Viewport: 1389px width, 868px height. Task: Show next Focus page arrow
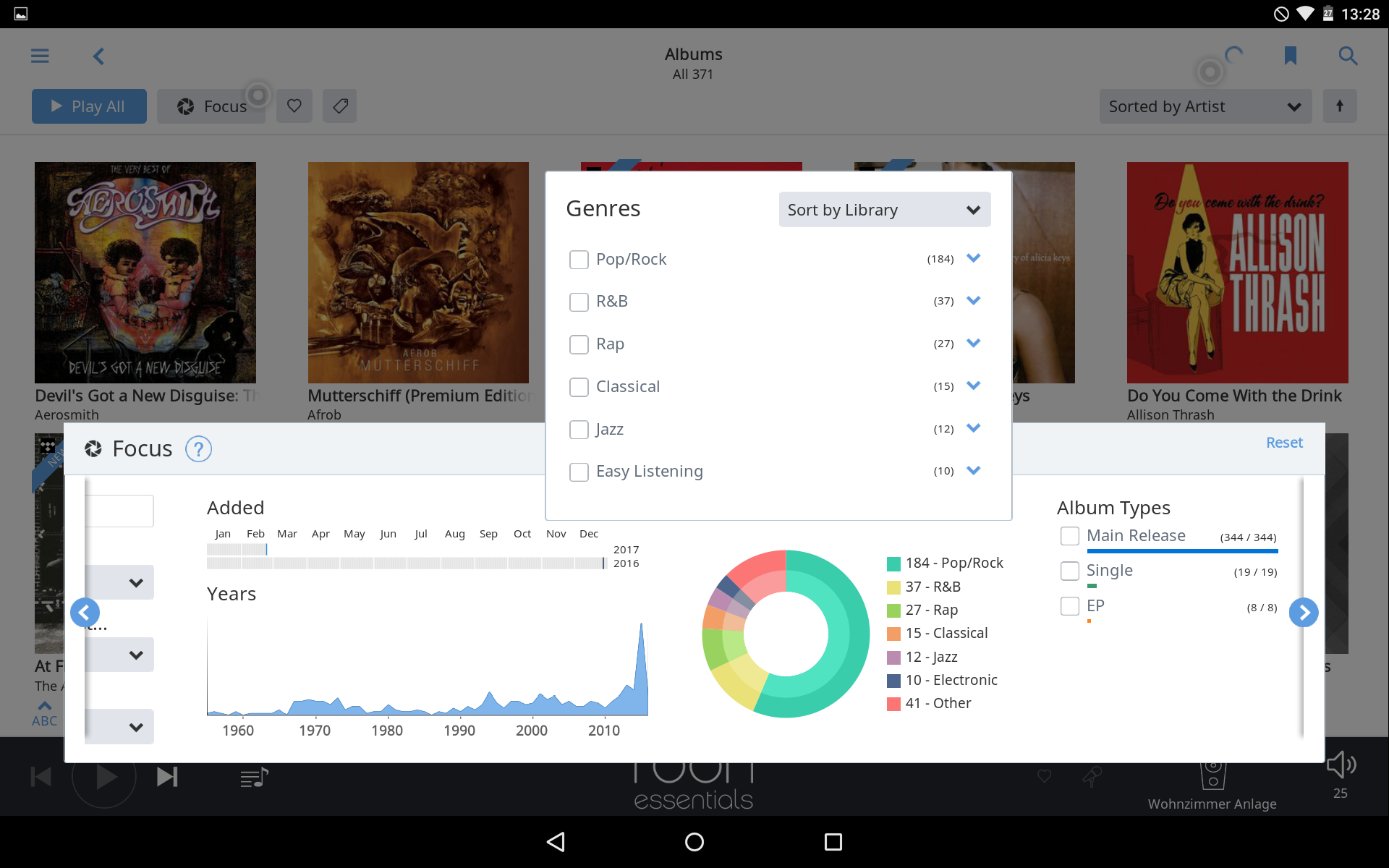[x=1304, y=613]
